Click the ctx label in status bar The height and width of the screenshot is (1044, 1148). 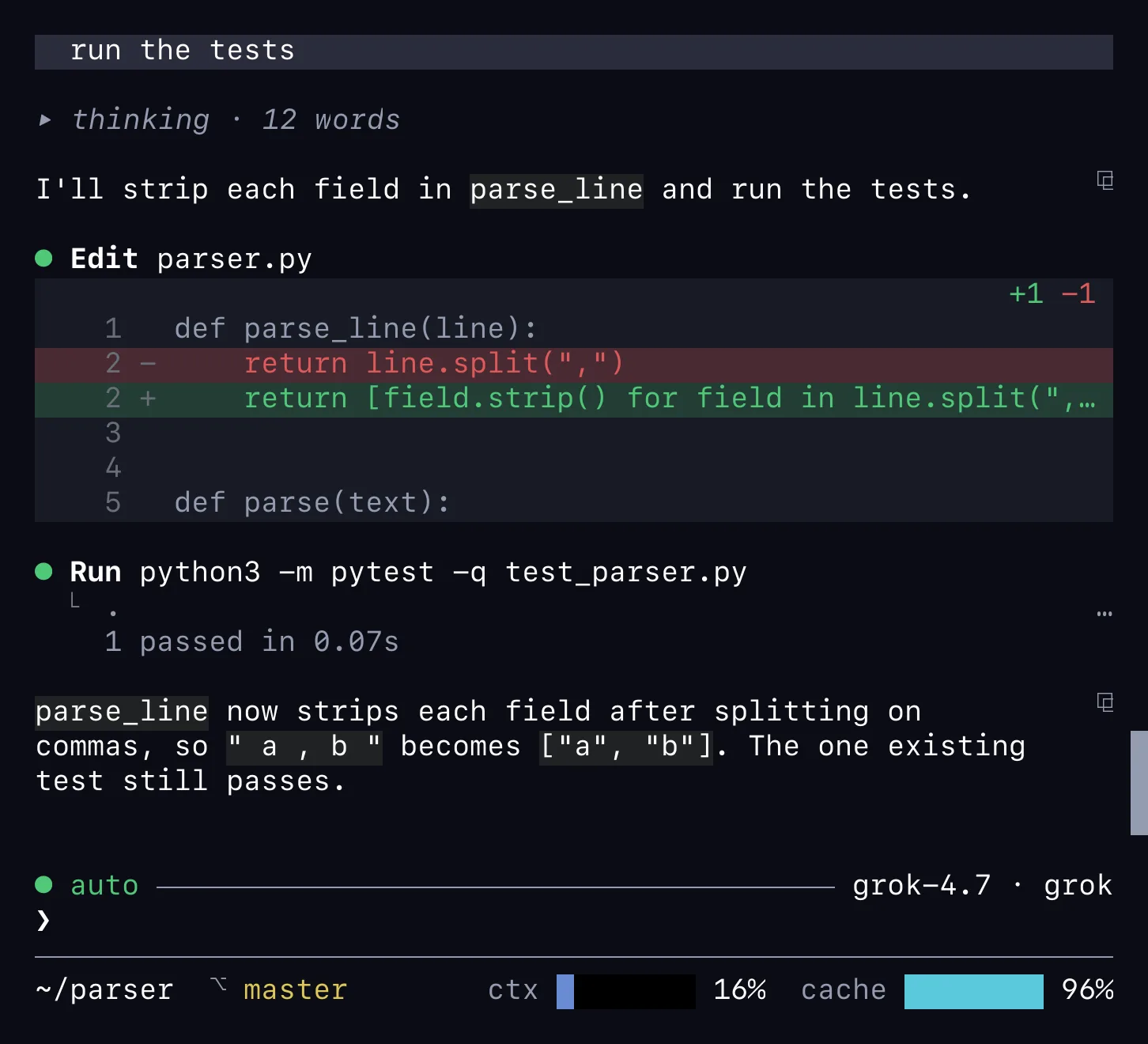coord(513,989)
